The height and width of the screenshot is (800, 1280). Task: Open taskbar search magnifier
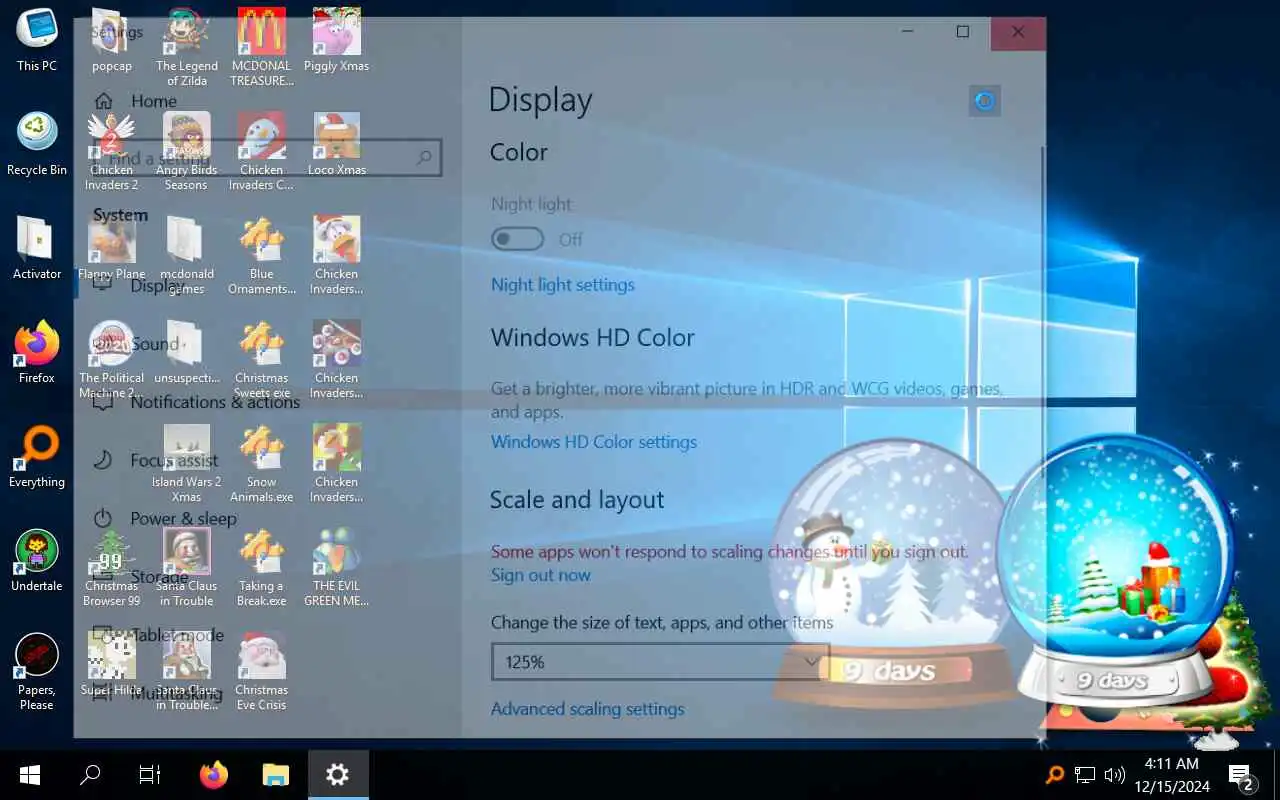point(90,774)
